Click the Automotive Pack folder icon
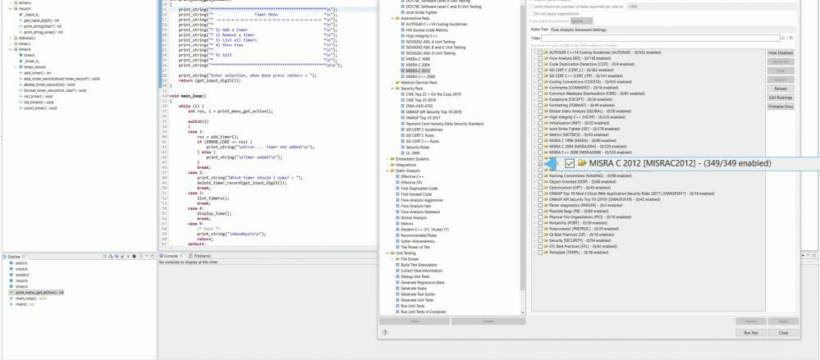This screenshot has height=360, width=820. [x=397, y=18]
